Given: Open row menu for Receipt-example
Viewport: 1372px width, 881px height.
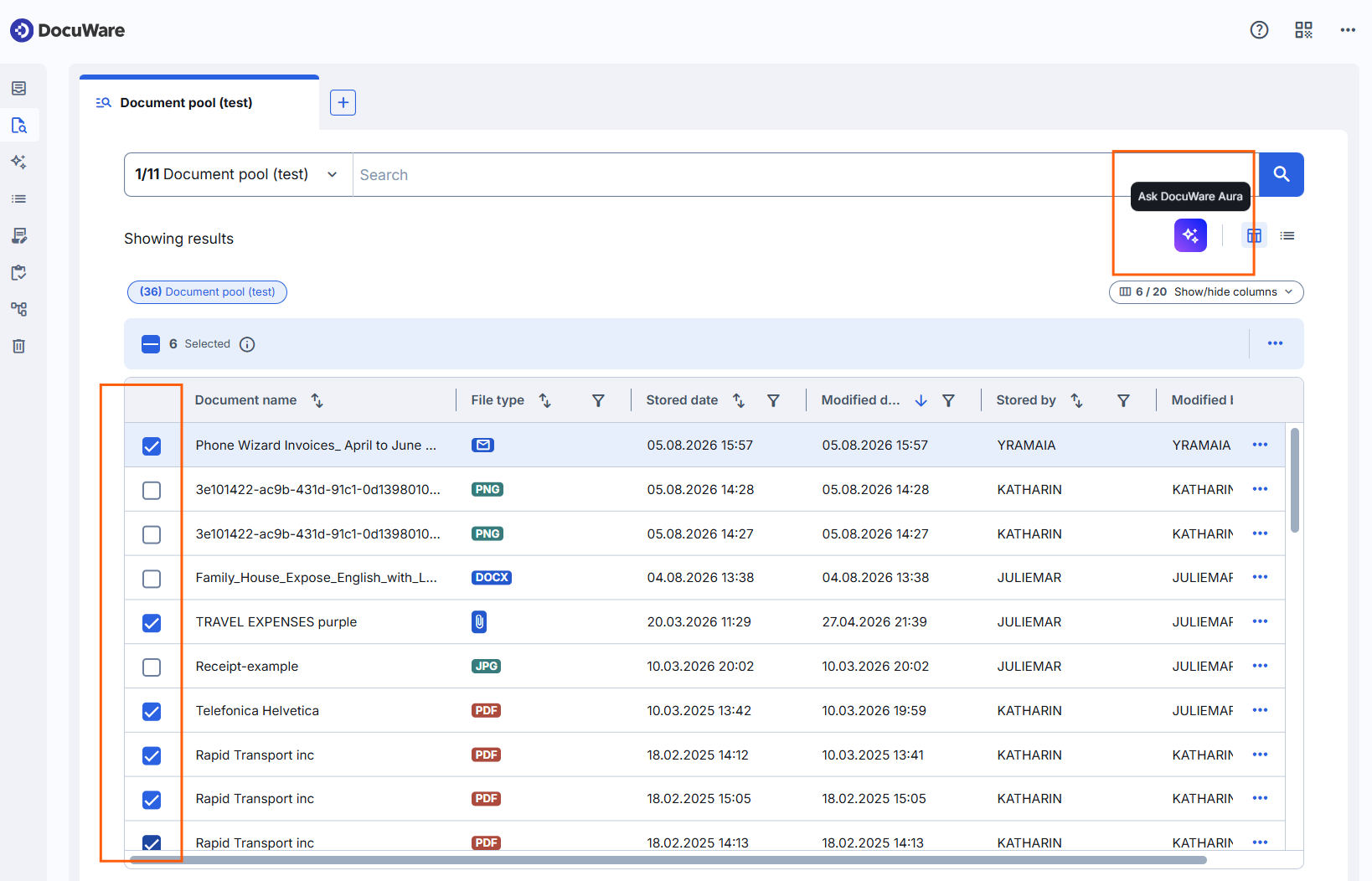Looking at the screenshot, I should (x=1260, y=666).
